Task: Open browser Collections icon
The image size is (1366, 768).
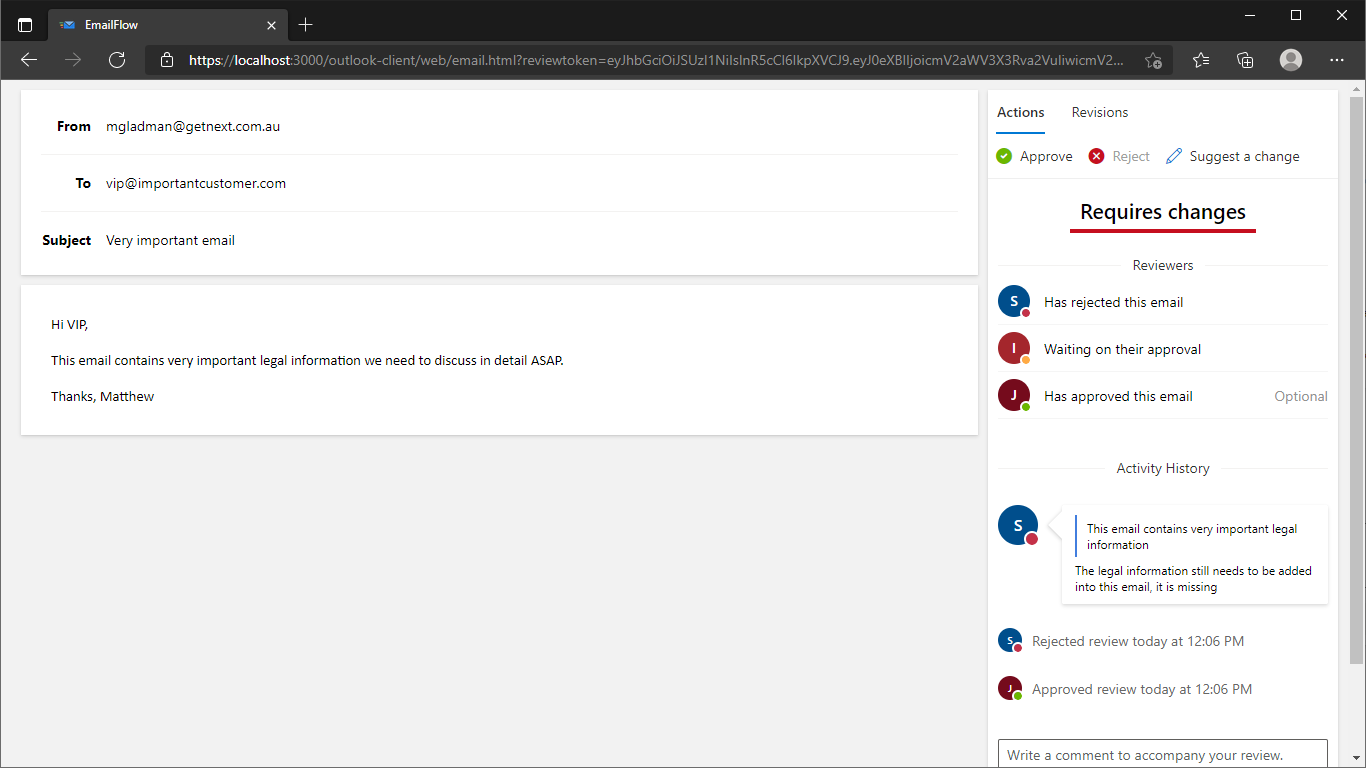Action: click(x=1245, y=60)
